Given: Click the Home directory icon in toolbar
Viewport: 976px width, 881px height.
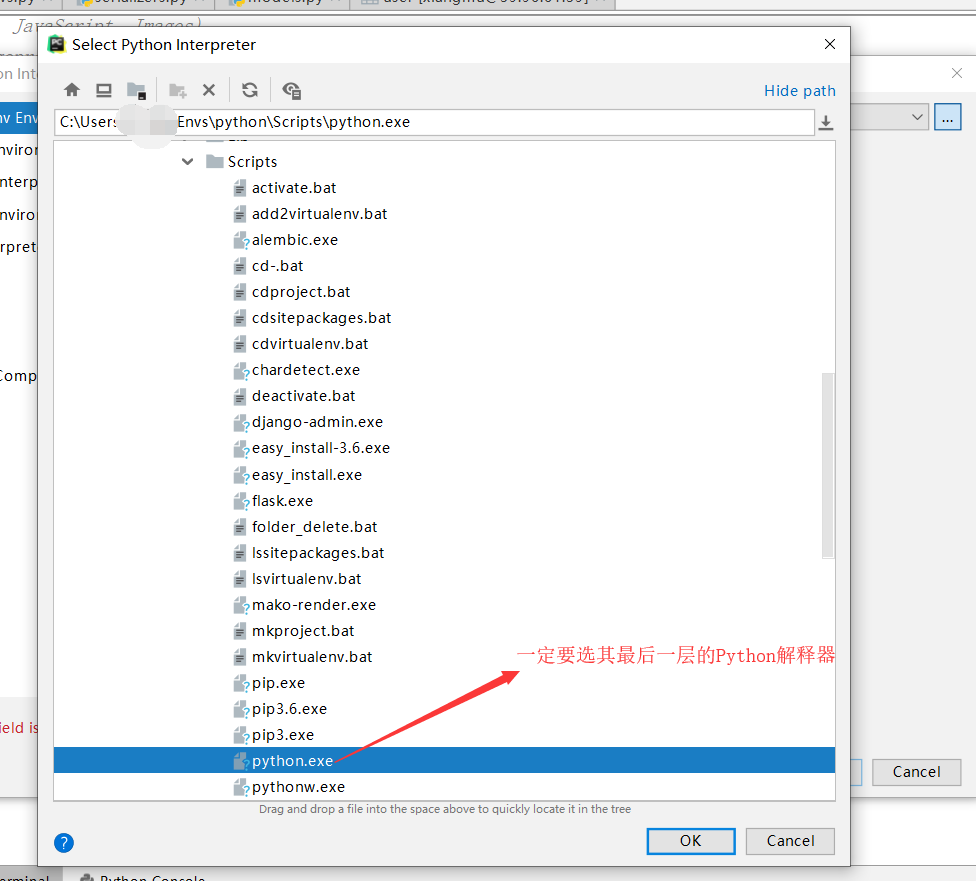Looking at the screenshot, I should pyautogui.click(x=71, y=90).
